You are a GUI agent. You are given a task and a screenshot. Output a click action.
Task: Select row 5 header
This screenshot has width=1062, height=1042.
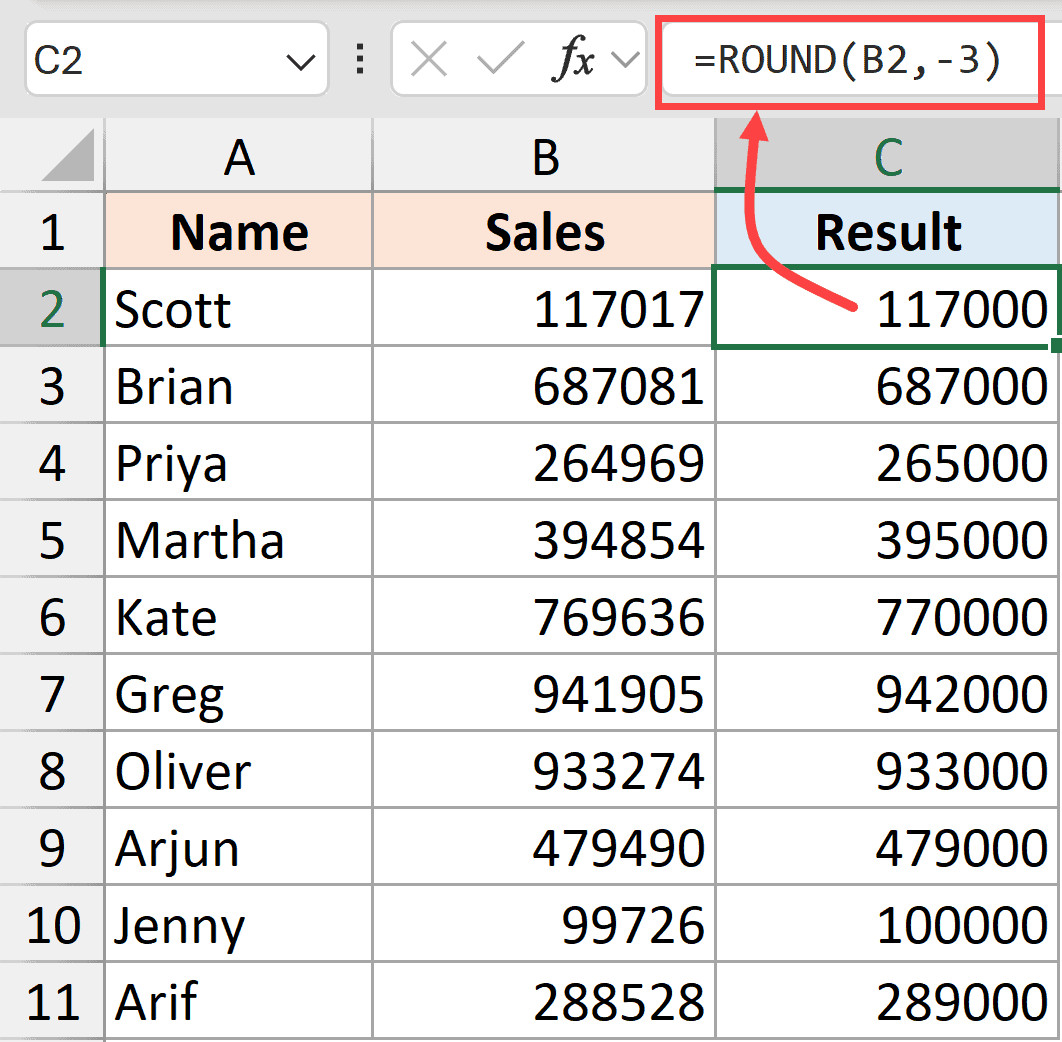point(52,541)
